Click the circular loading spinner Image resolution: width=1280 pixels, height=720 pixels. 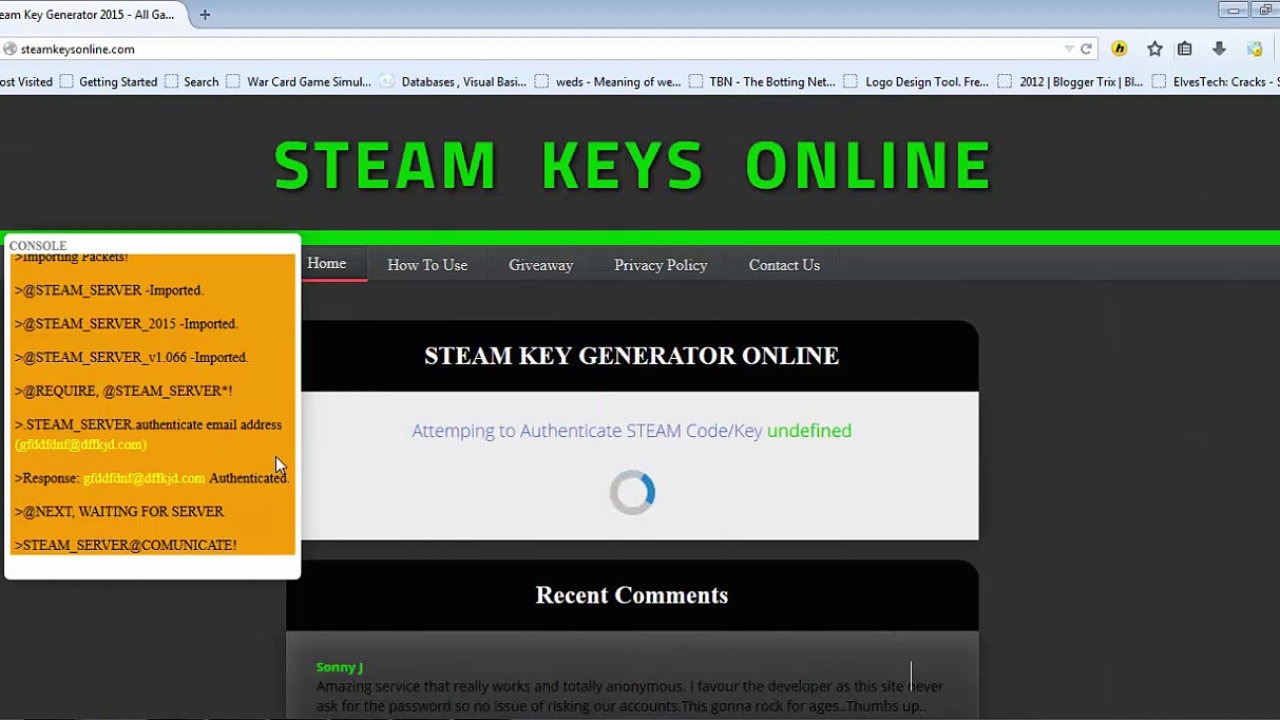coord(632,493)
